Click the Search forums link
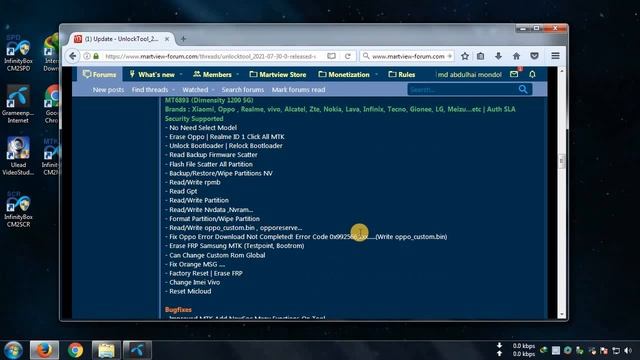 [243, 90]
